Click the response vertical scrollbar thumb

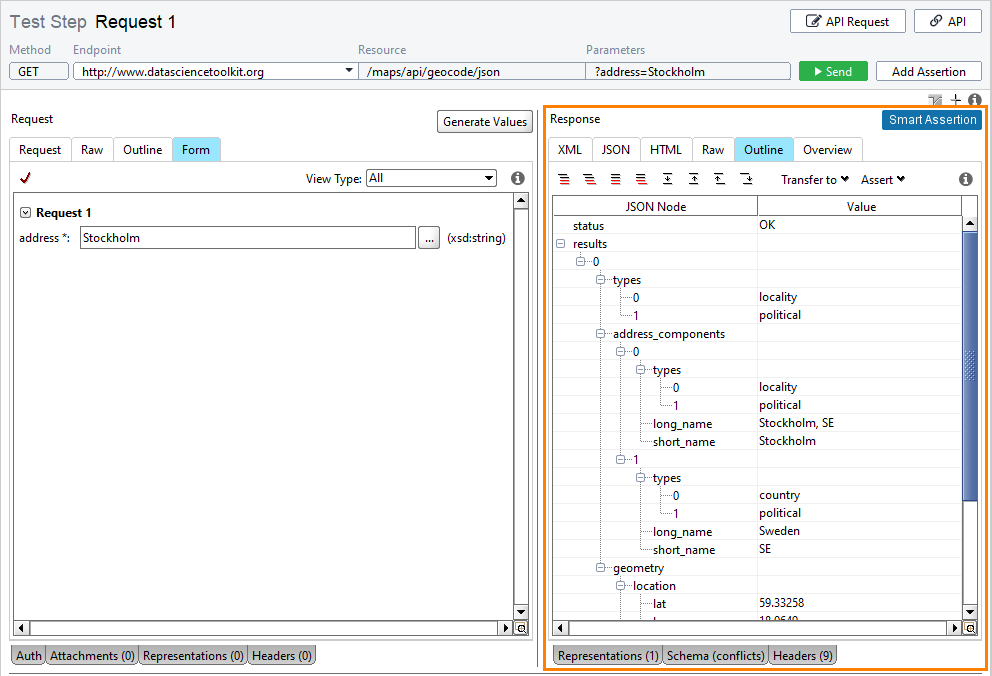tap(969, 366)
